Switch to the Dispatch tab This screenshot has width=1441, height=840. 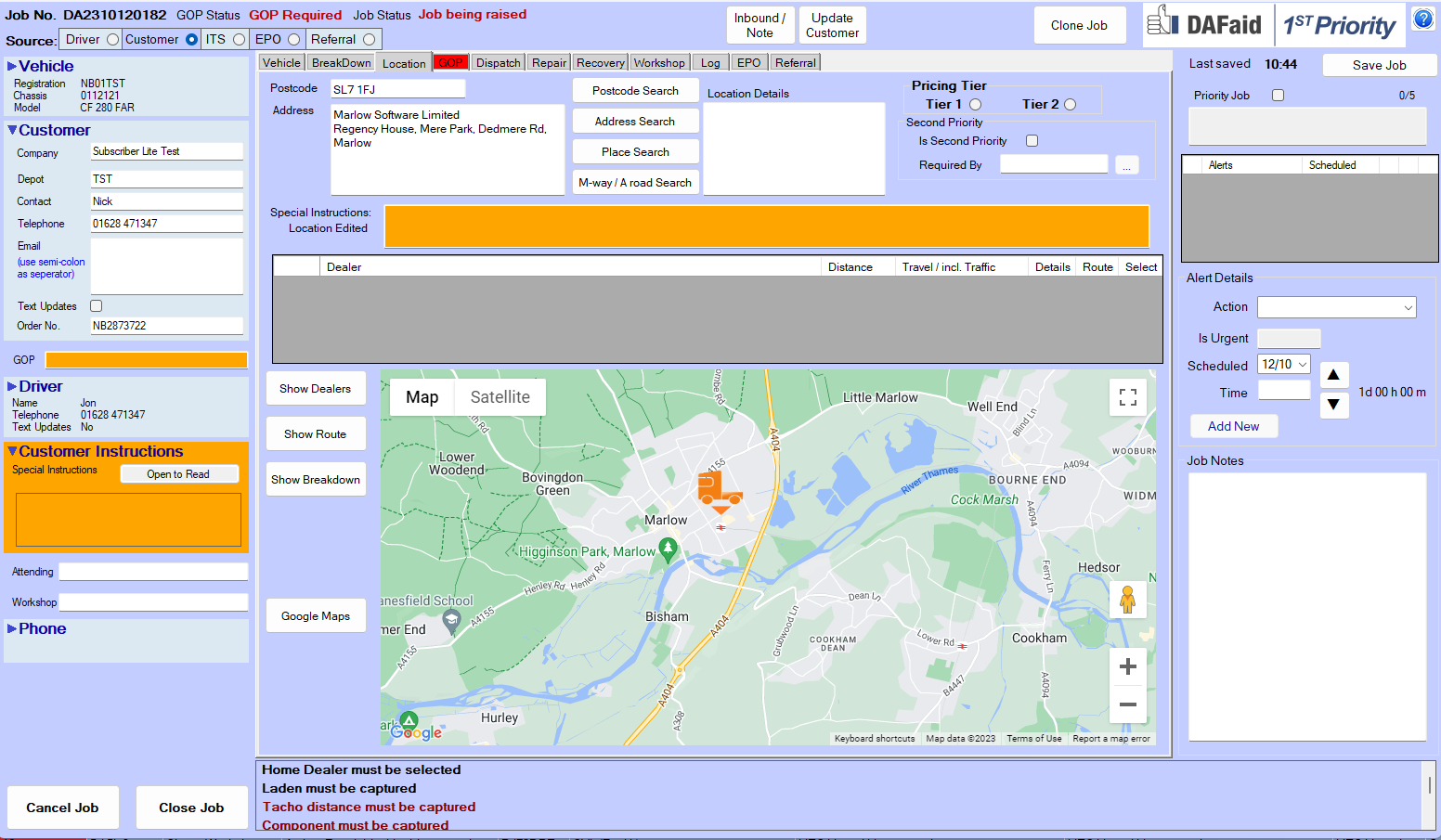pos(499,63)
